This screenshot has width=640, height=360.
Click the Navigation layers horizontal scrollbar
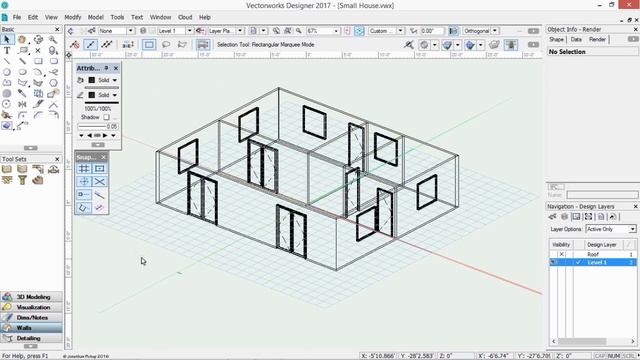(x=593, y=341)
